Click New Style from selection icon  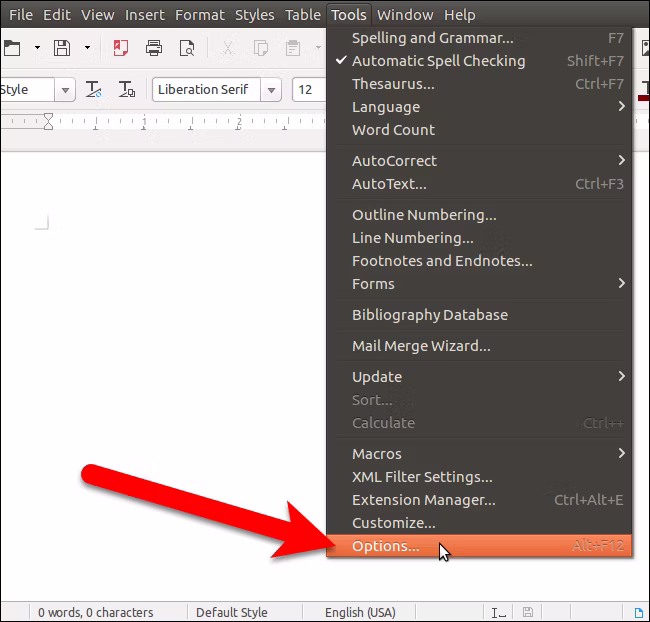pyautogui.click(x=126, y=89)
